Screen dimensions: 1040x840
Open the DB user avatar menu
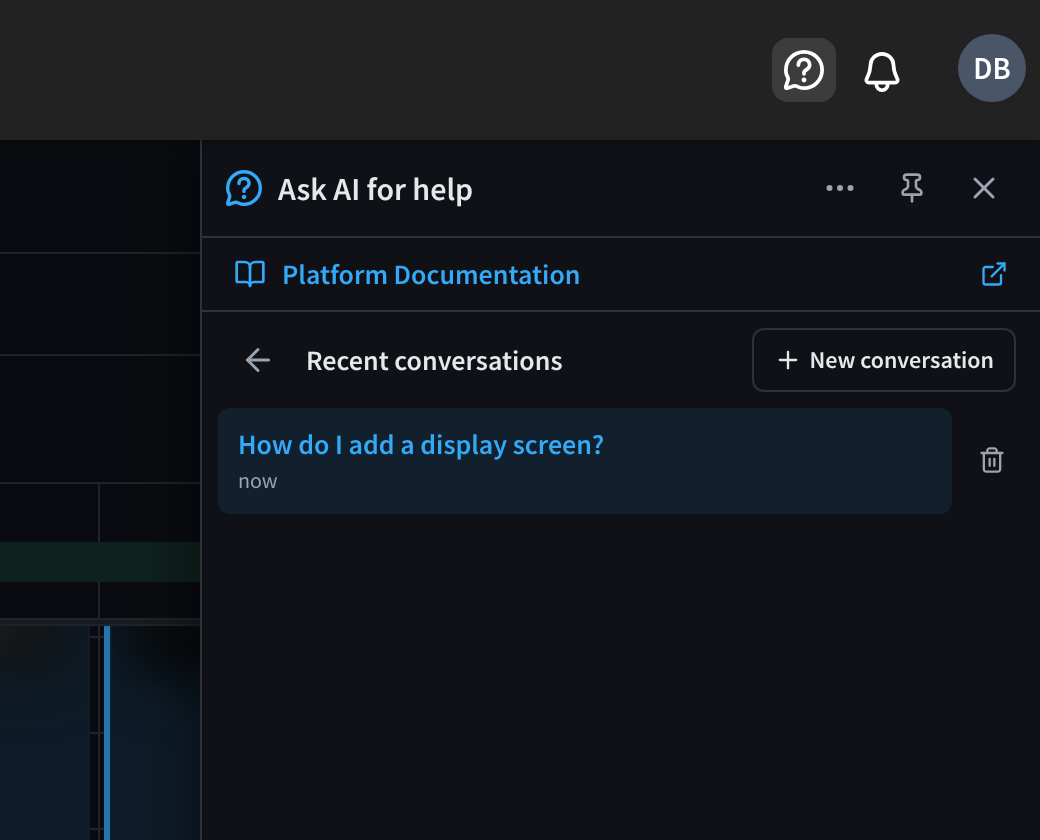point(992,68)
